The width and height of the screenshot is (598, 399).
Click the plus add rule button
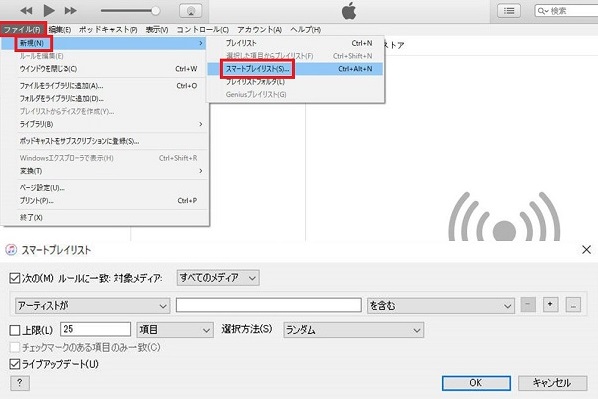click(x=550, y=305)
